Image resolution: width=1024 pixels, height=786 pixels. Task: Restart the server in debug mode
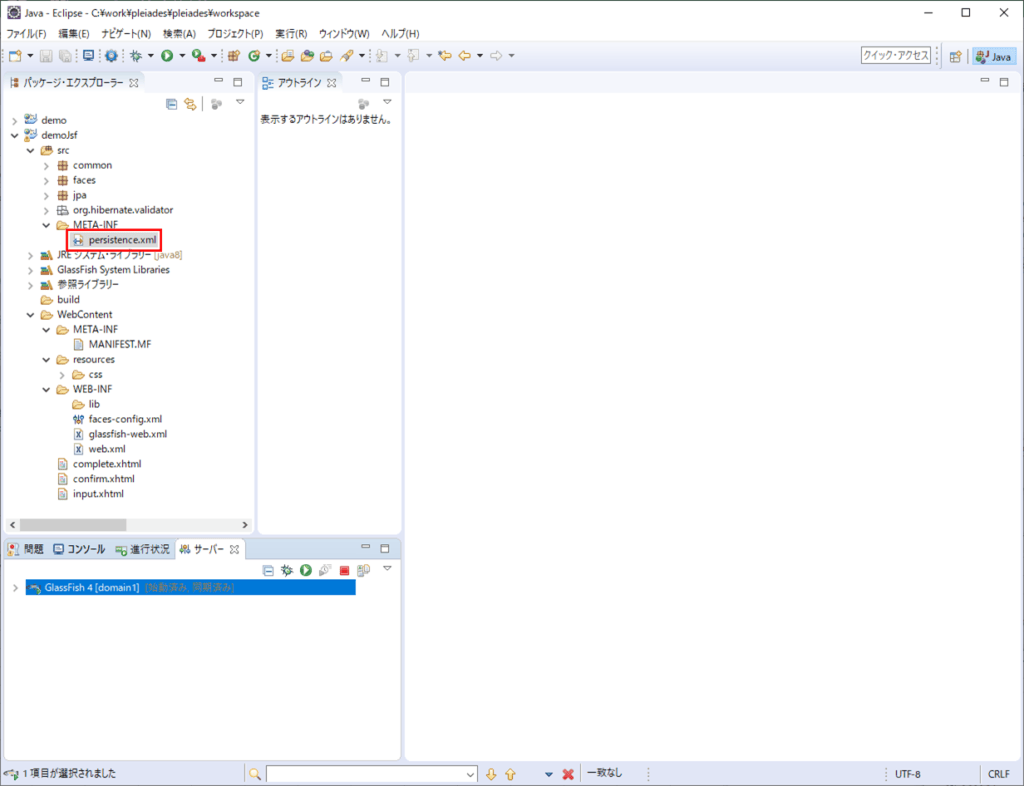tap(287, 570)
